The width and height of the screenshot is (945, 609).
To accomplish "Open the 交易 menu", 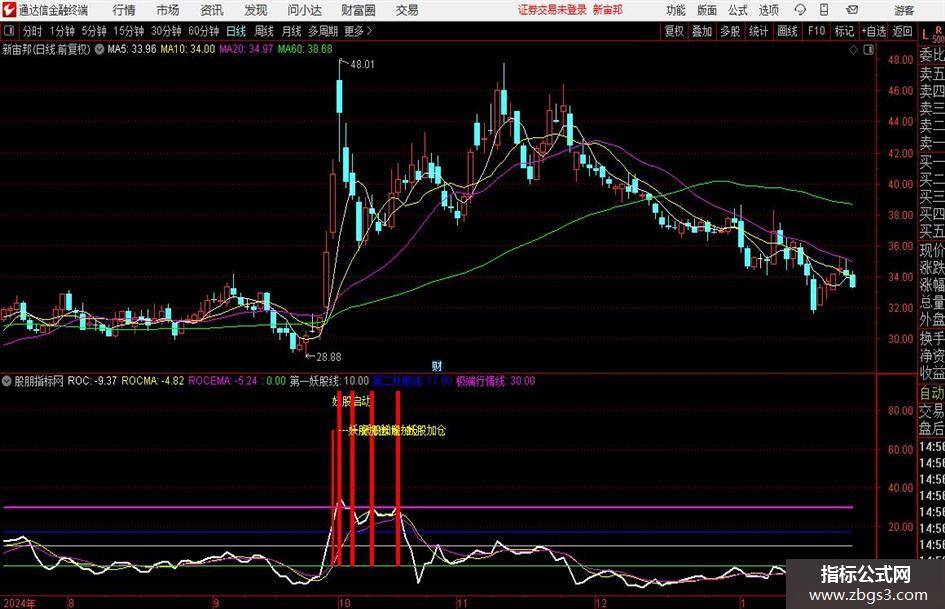I will pos(407,10).
